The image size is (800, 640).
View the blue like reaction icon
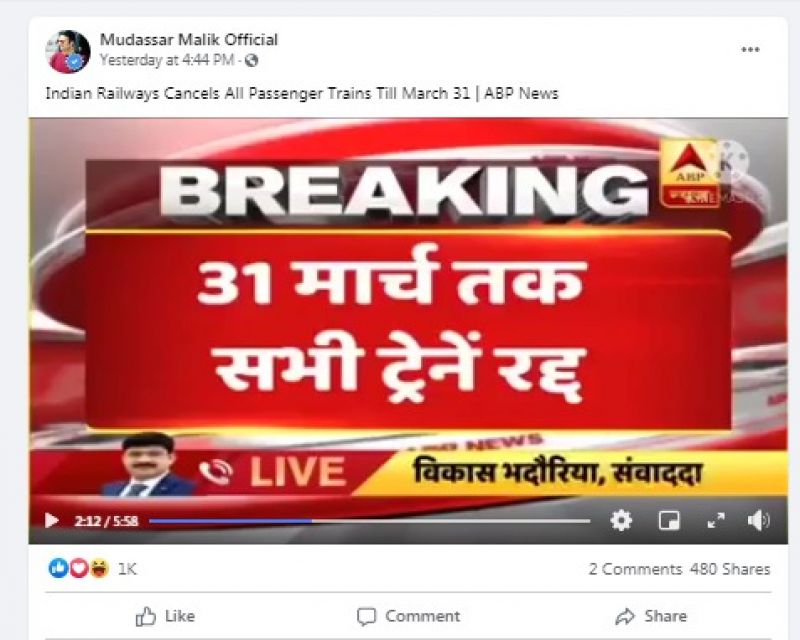point(58,568)
